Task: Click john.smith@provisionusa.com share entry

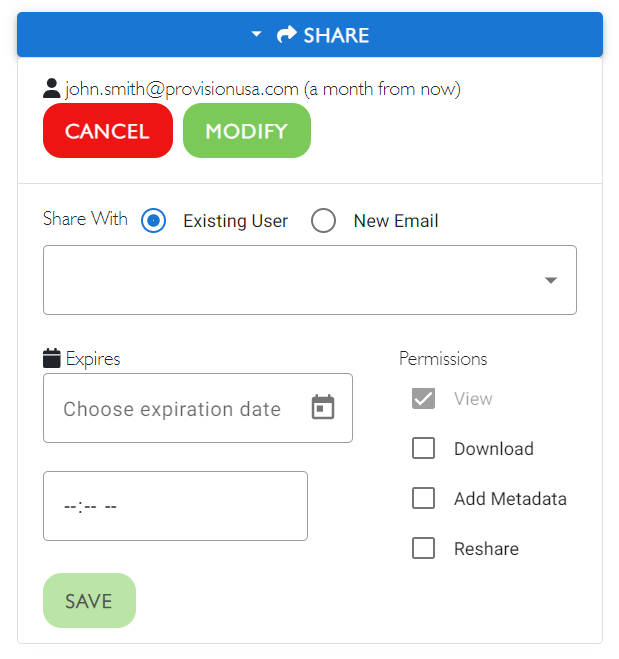Action: point(263,89)
